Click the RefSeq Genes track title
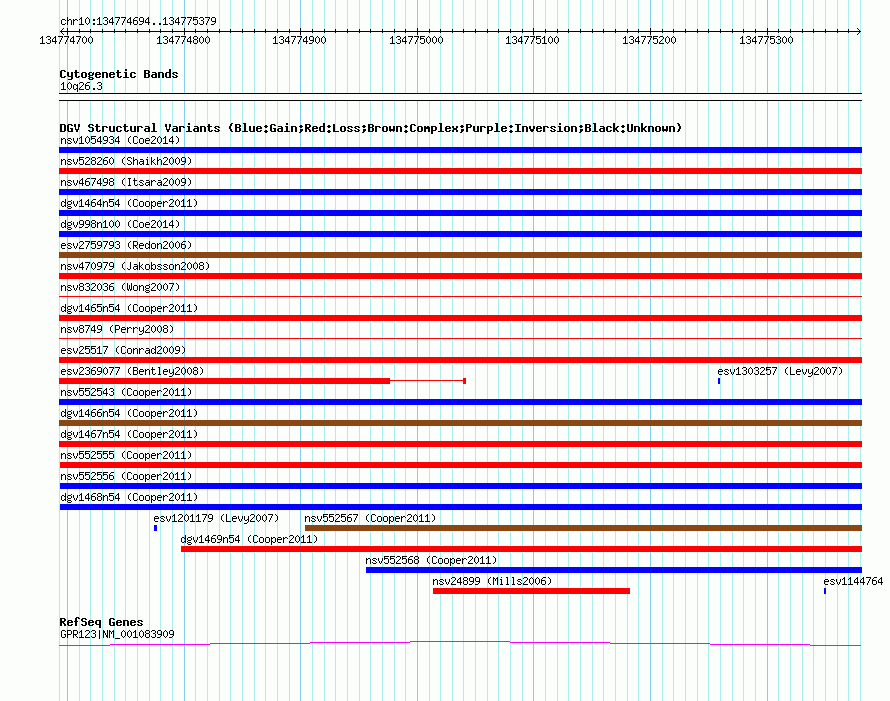The image size is (890, 701). pos(101,622)
